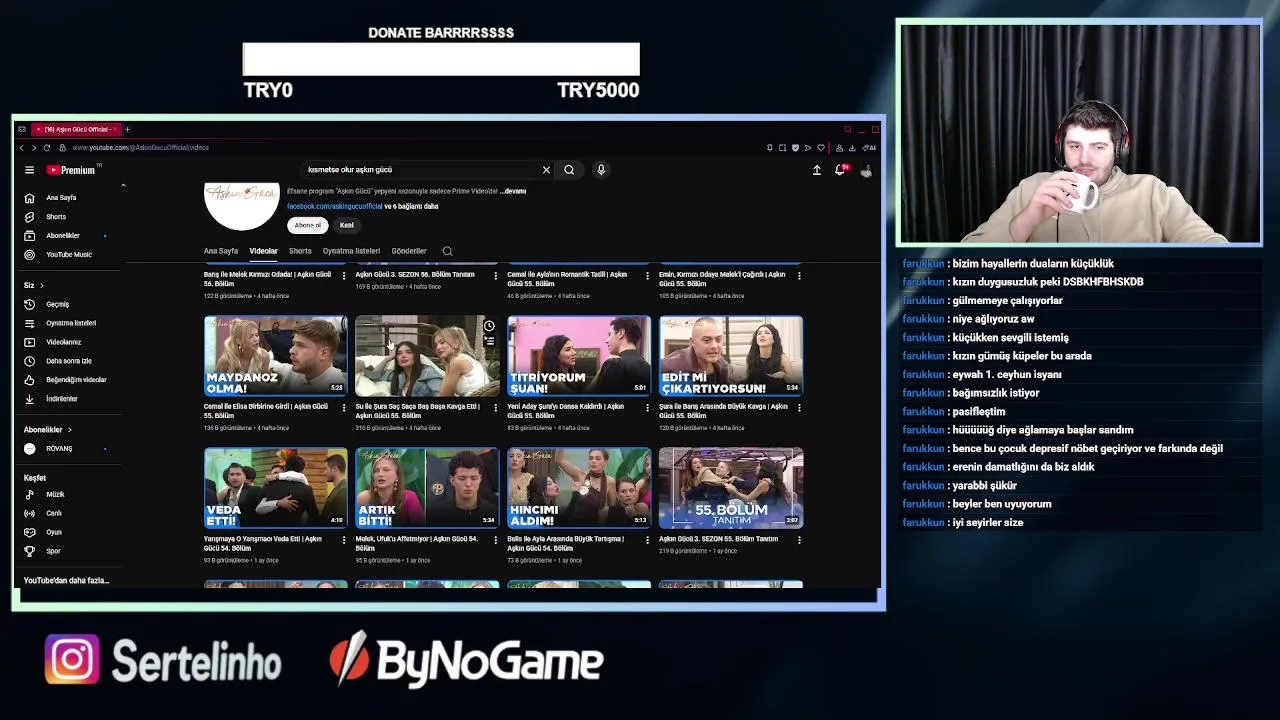The height and width of the screenshot is (720, 1280).
Task: Click the Abone ol subscribe button
Action: (308, 225)
